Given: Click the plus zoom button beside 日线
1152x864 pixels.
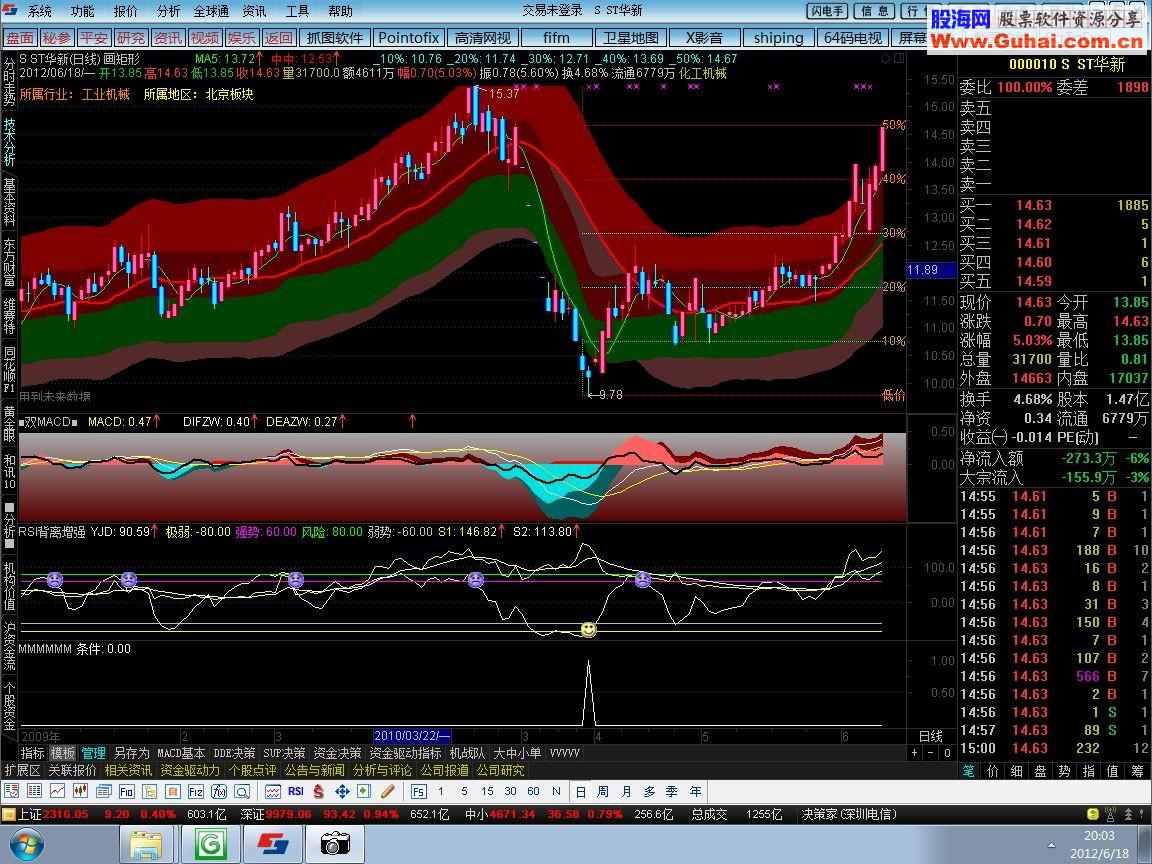Looking at the screenshot, I should pos(915,753).
